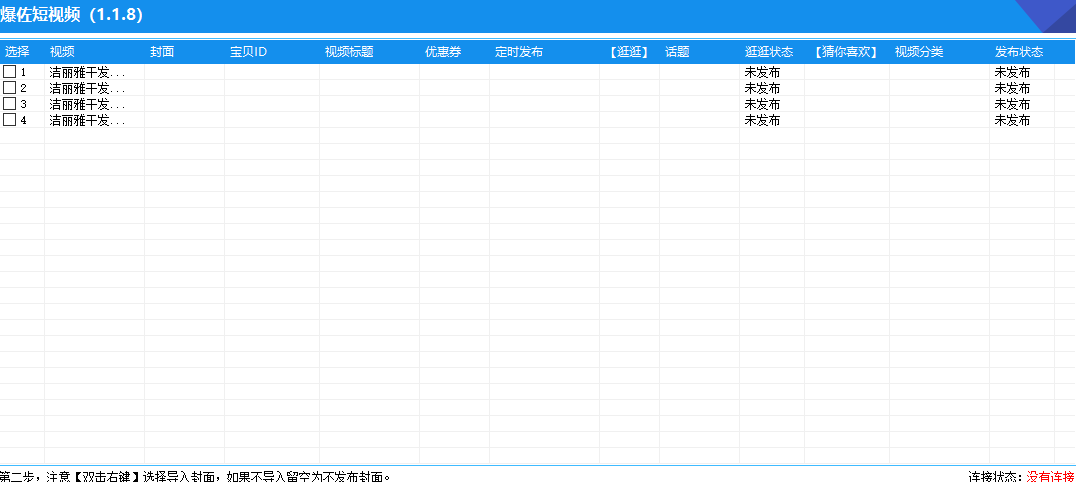Click the 宝贝ID column header

click(249, 52)
